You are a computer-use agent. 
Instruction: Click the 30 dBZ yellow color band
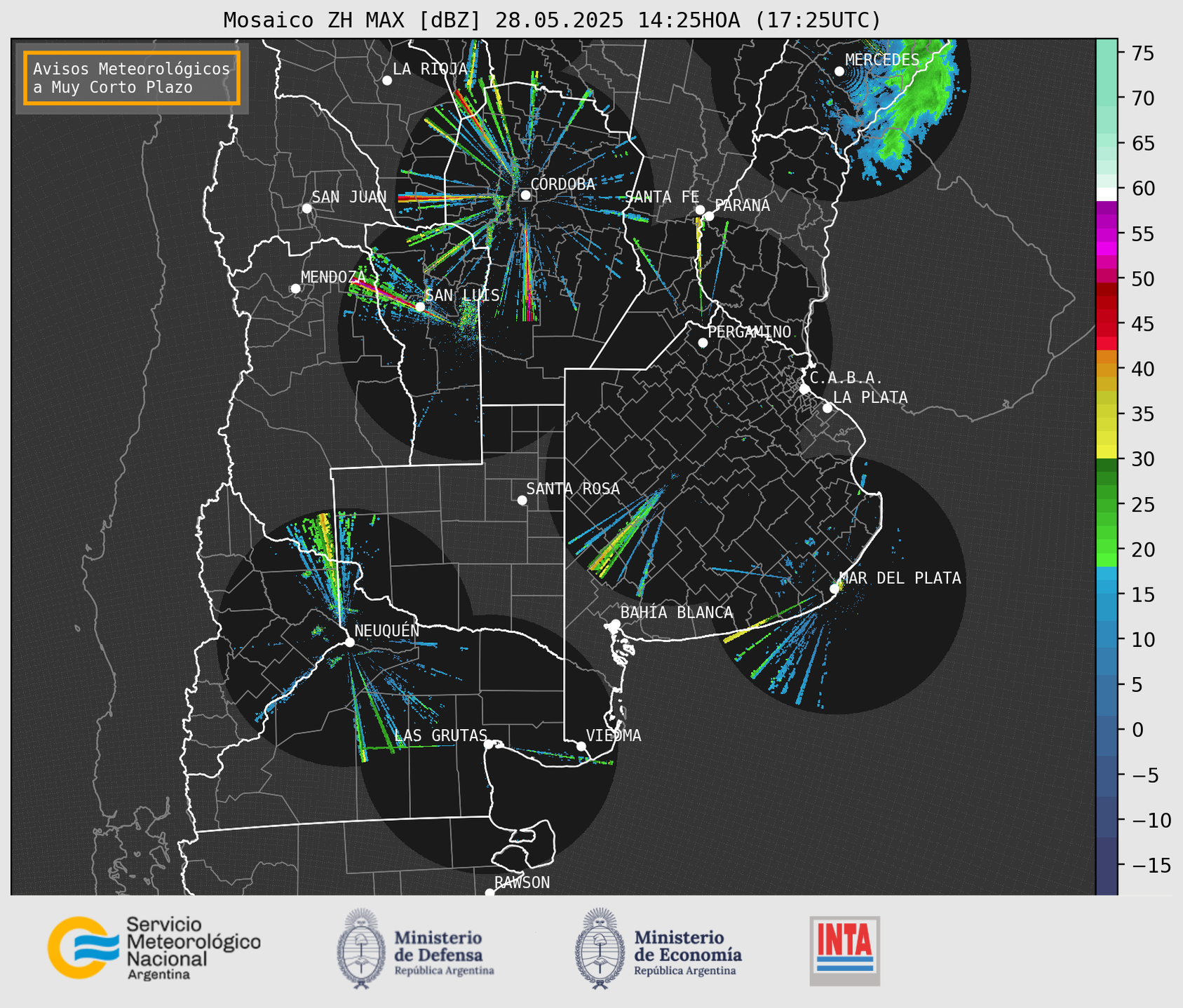(x=1107, y=452)
